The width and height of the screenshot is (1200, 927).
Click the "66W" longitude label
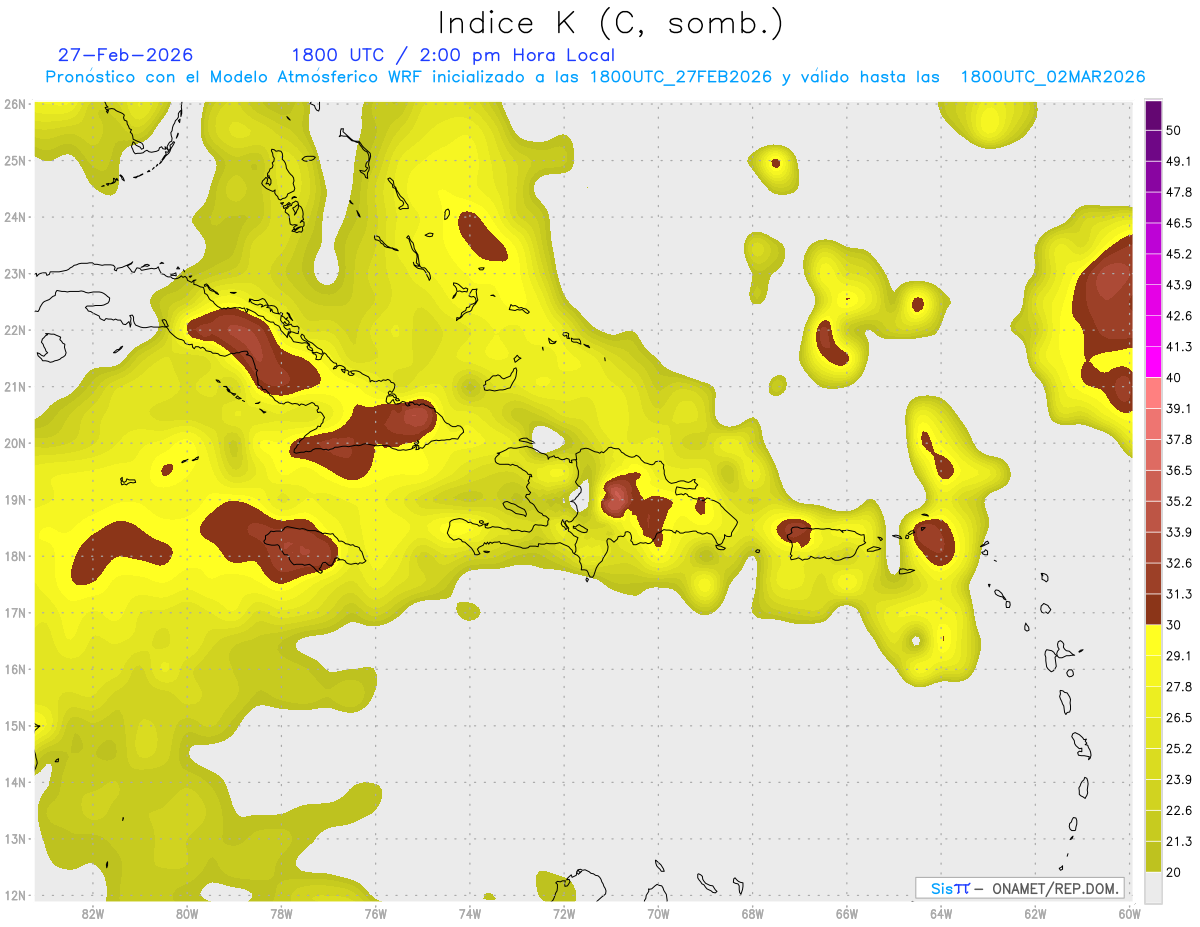(x=846, y=913)
